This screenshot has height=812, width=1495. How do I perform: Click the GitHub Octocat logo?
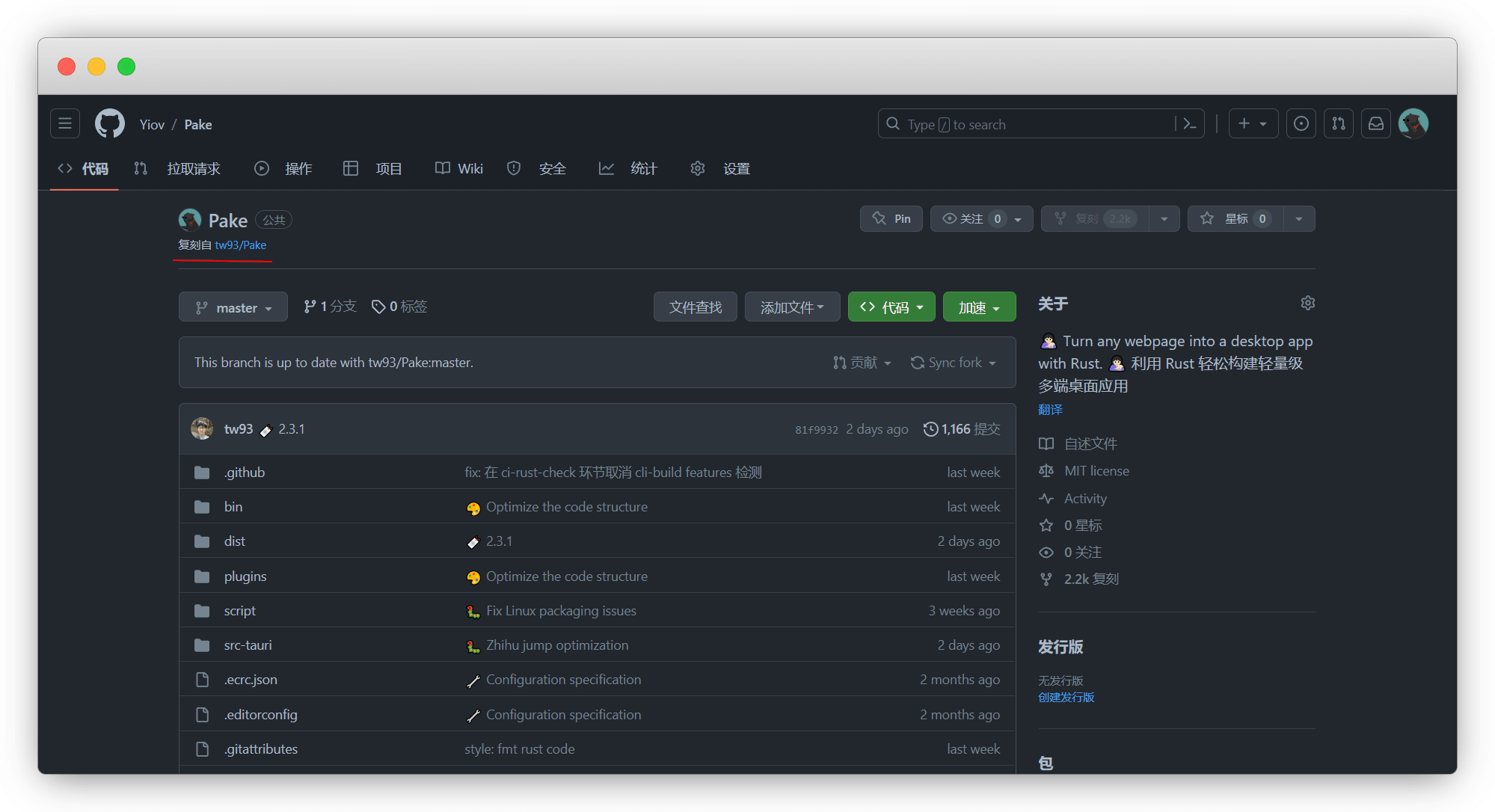[x=110, y=123]
